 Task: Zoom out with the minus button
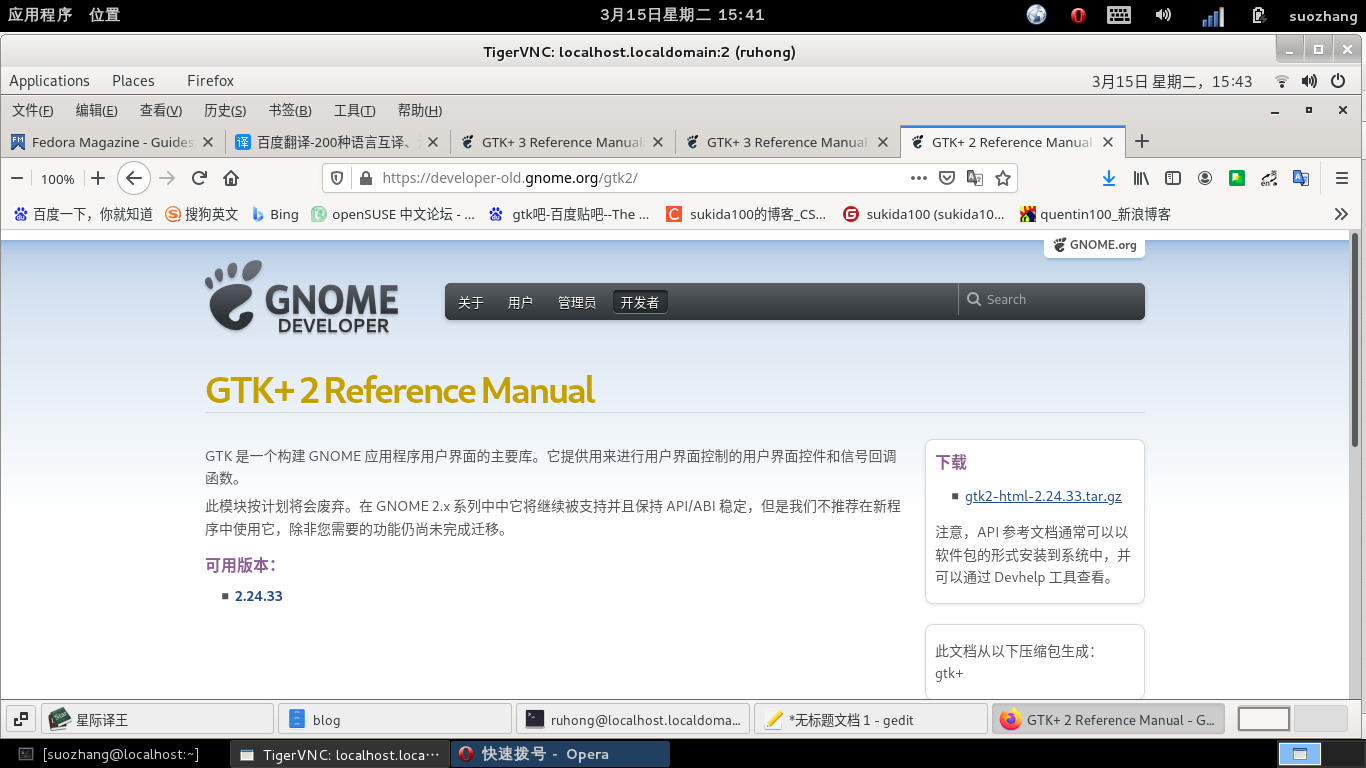[17, 178]
